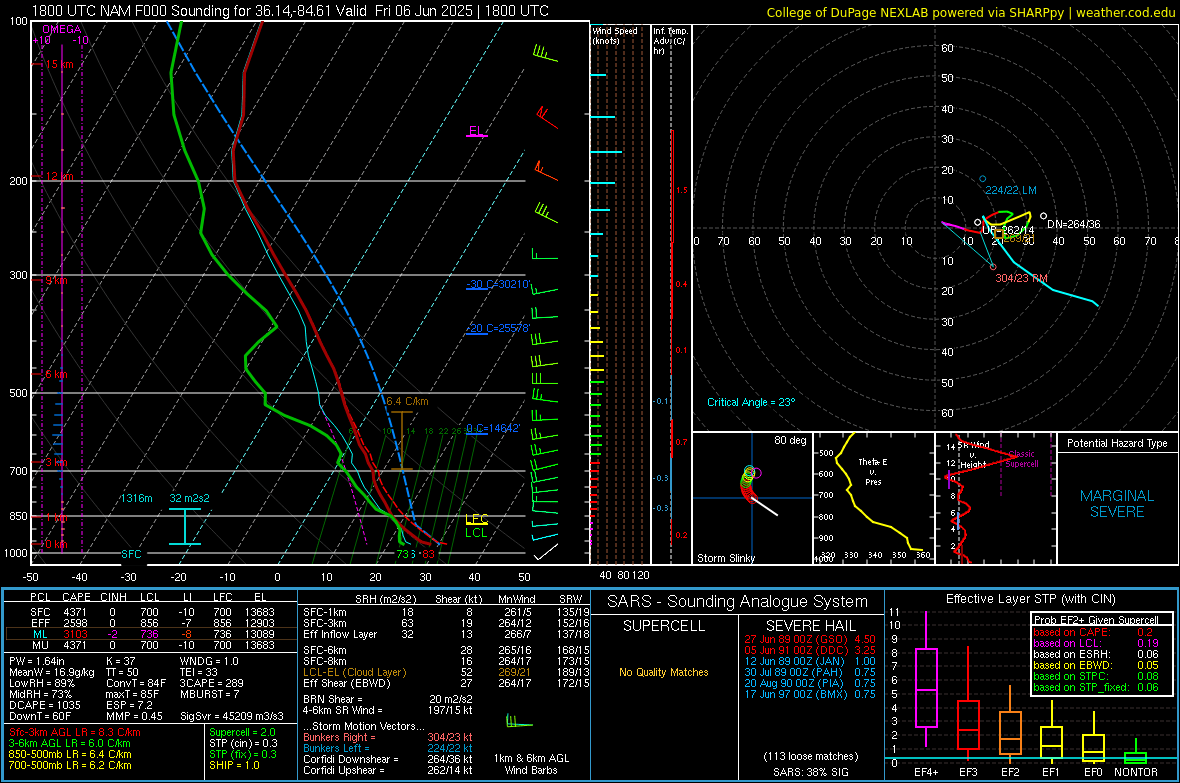Click the Theta-E v. Pres plot label
Screen dimensions: 1180x783
point(872,471)
